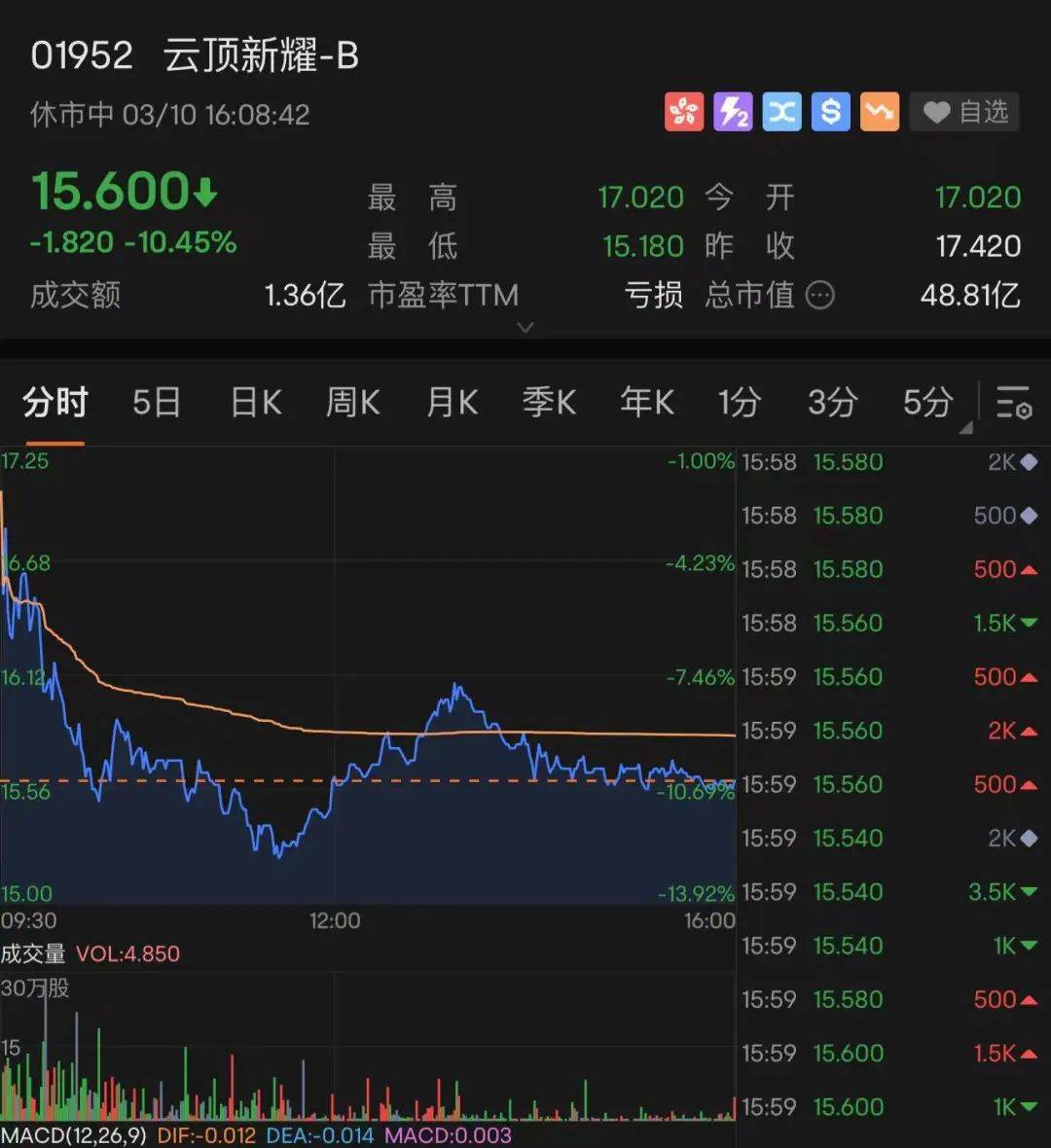Tap the -10.69% percentage axis label
The image size is (1051, 1148).
696,792
